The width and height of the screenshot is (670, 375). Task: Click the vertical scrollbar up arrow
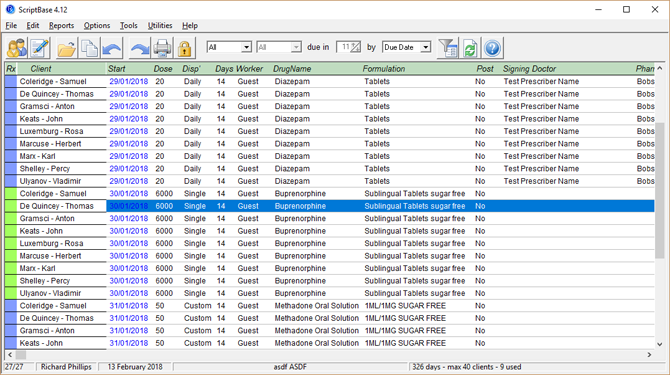659,68
